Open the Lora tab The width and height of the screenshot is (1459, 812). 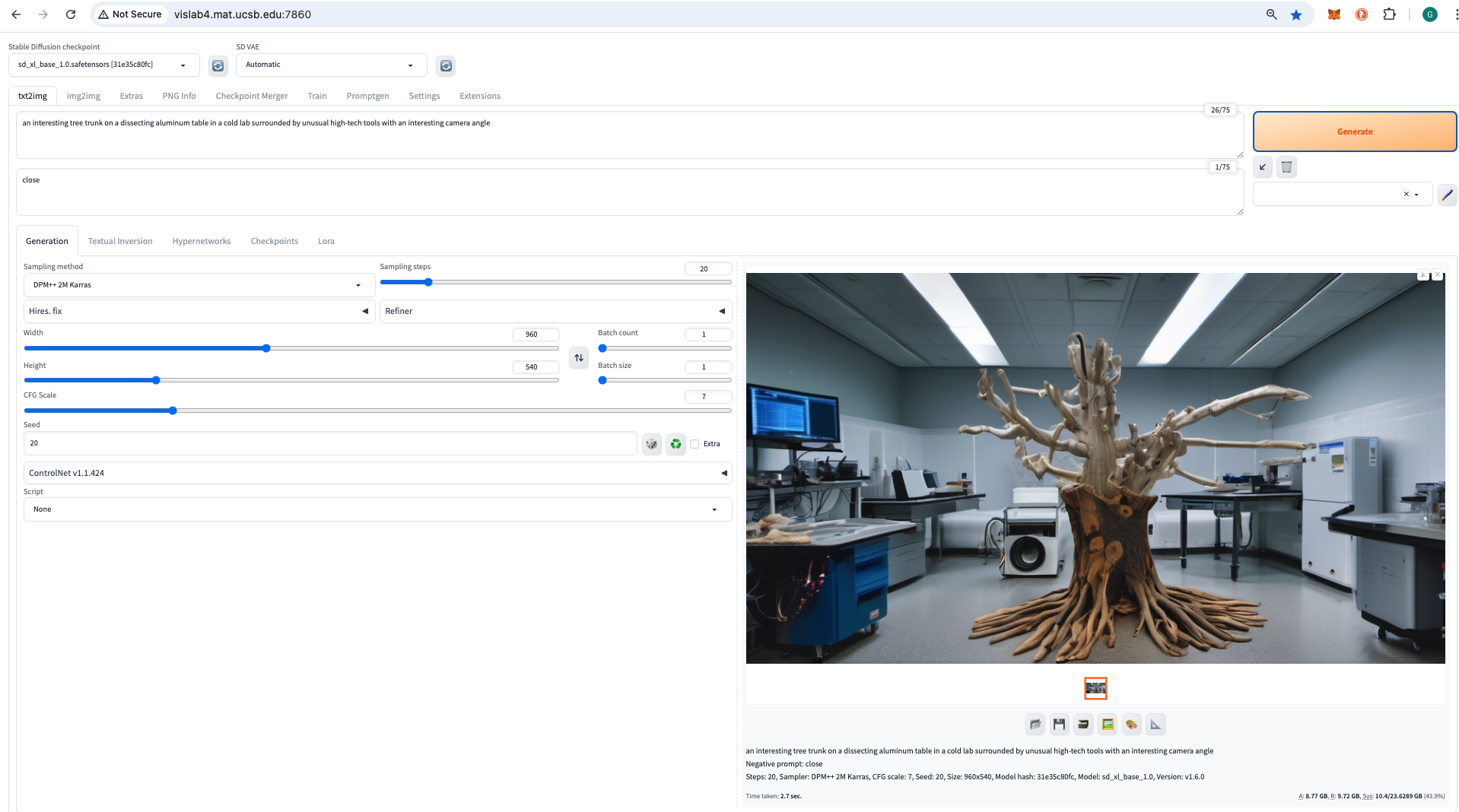click(x=326, y=241)
